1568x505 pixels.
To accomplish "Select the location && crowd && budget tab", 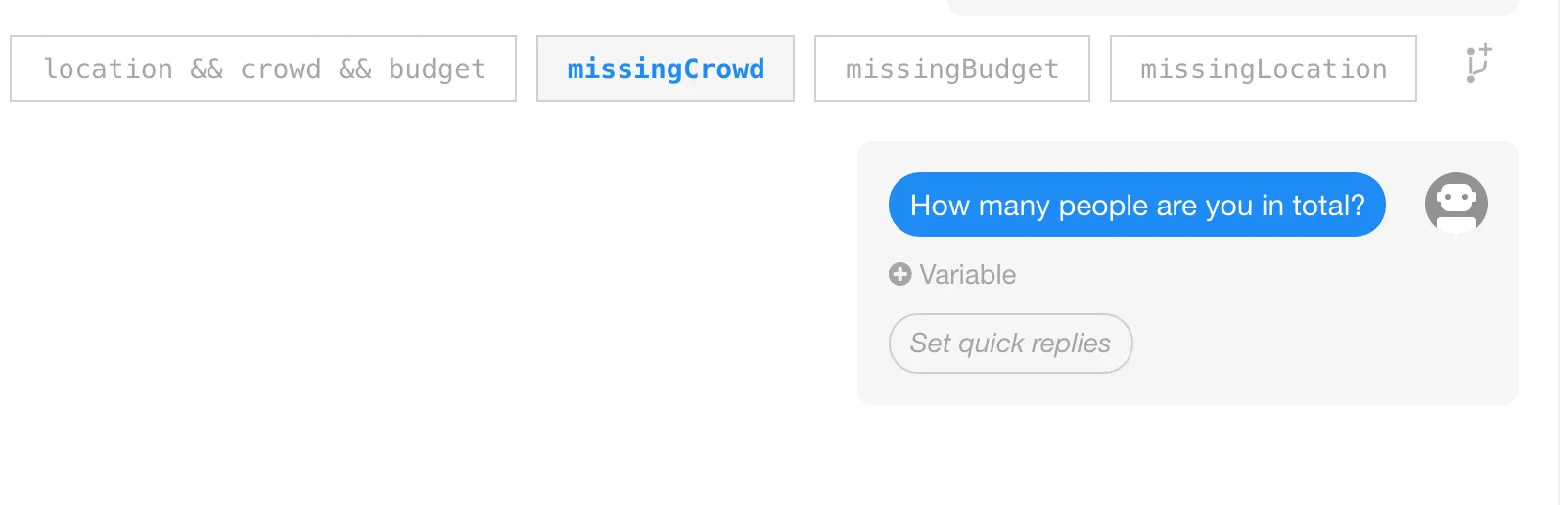I will click(263, 69).
